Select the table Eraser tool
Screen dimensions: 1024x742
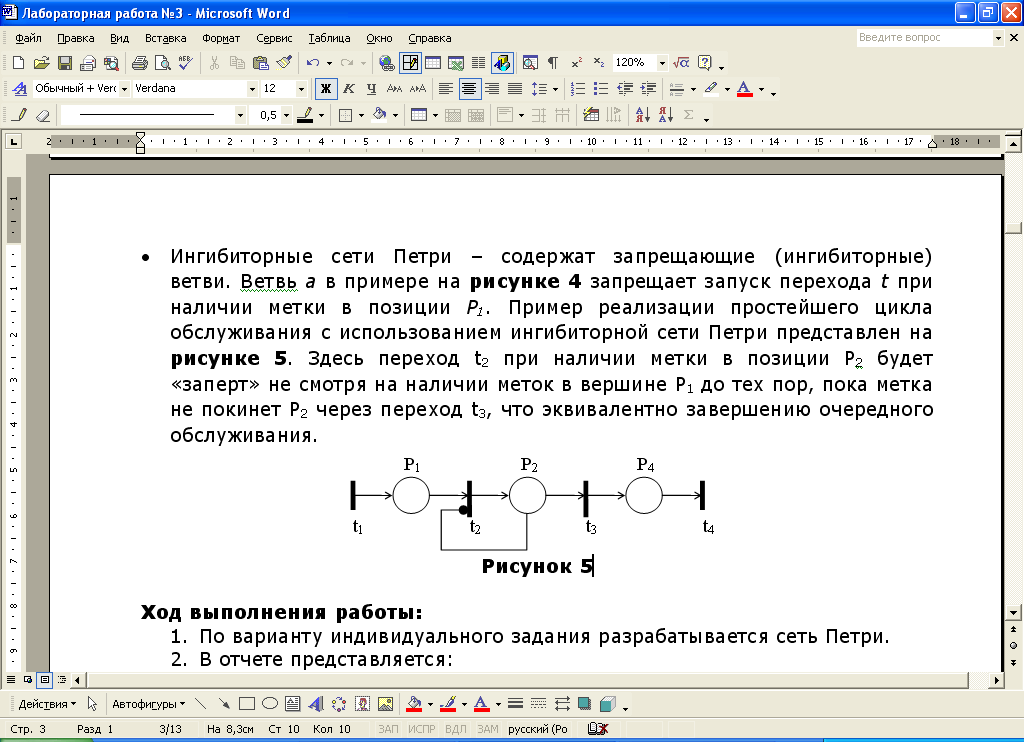(x=42, y=116)
